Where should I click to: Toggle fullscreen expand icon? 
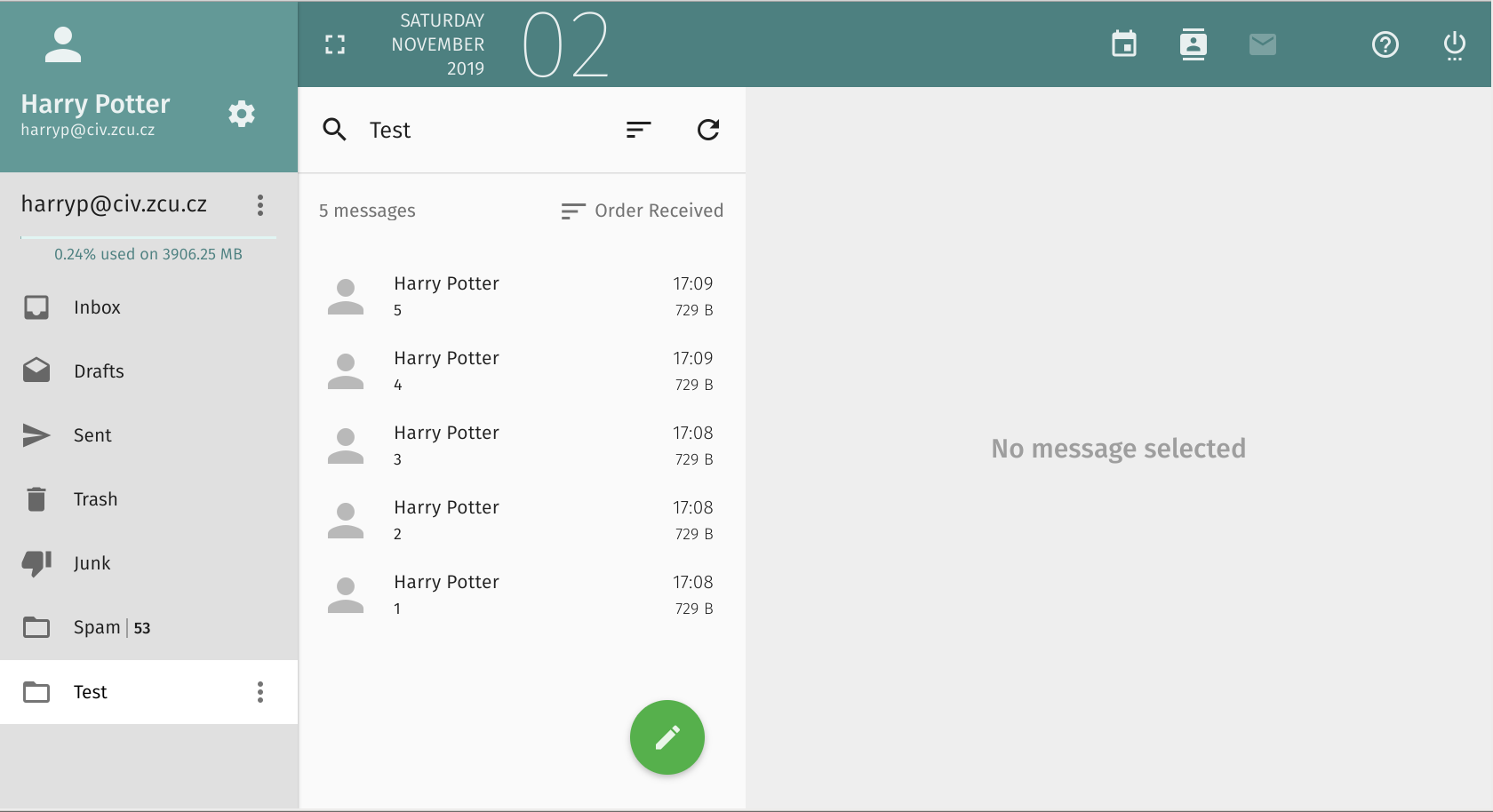pyautogui.click(x=335, y=44)
